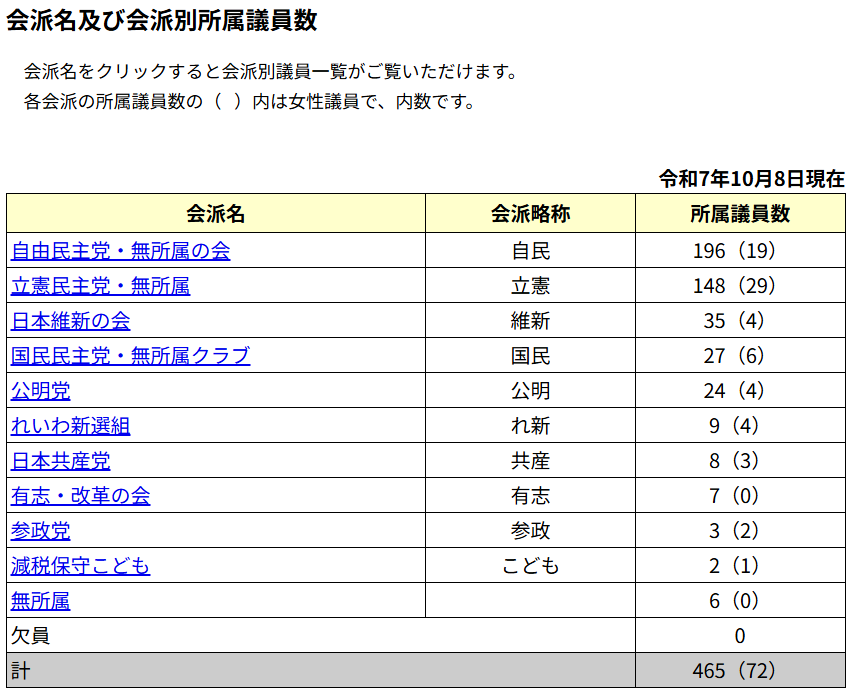The height and width of the screenshot is (699, 855).
Task: Select the れ新 abbreviation cell
Action: (x=531, y=426)
